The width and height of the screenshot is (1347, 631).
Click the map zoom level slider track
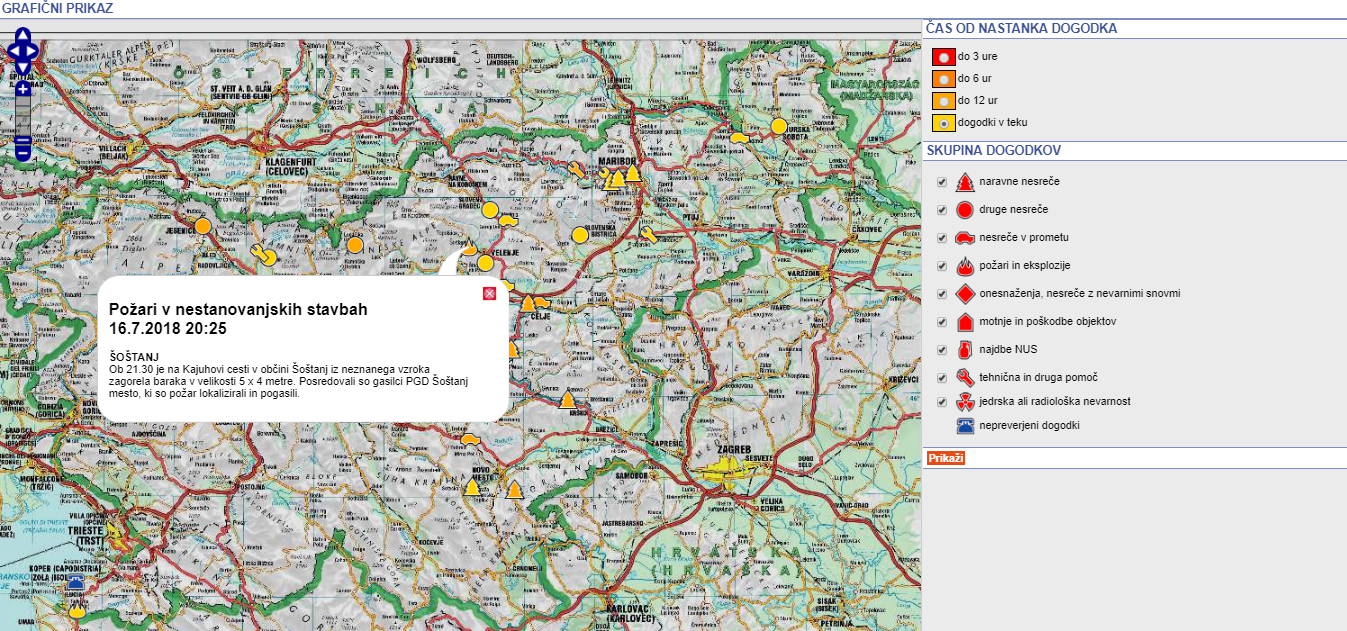23,121
